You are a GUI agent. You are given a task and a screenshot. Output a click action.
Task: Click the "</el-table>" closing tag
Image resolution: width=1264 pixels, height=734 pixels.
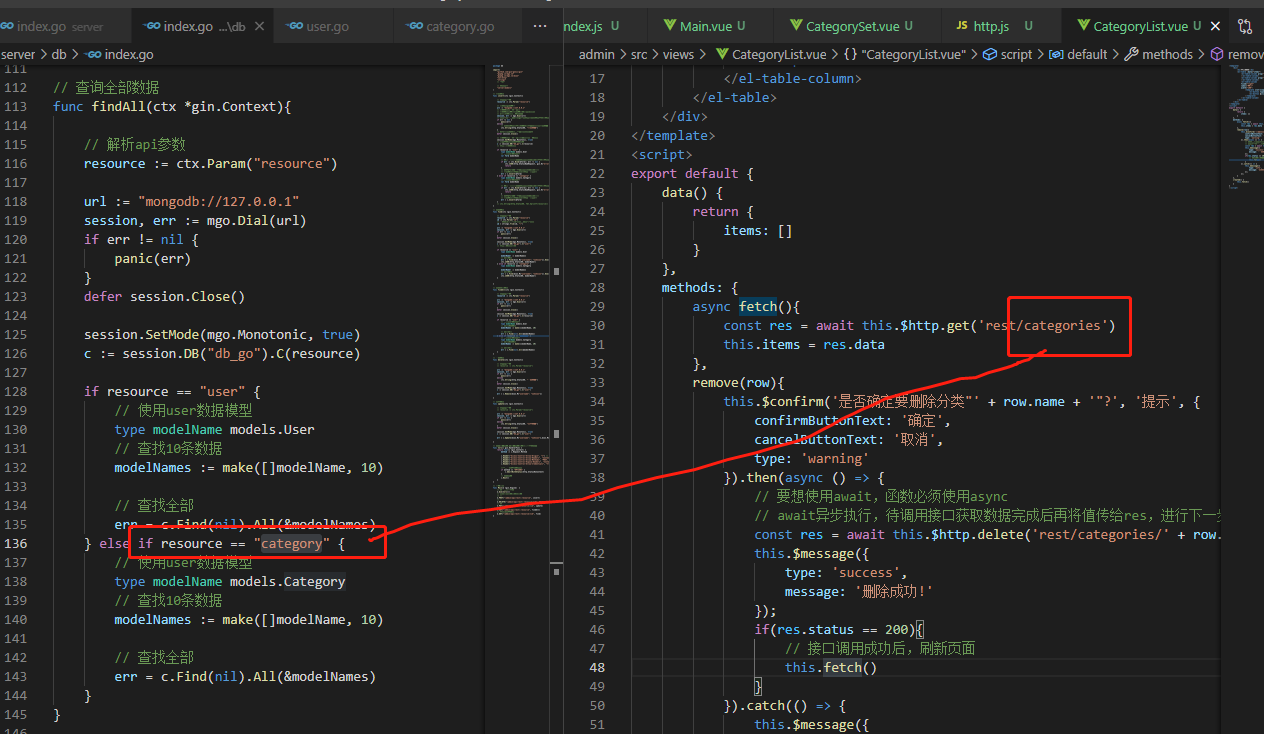coord(735,97)
